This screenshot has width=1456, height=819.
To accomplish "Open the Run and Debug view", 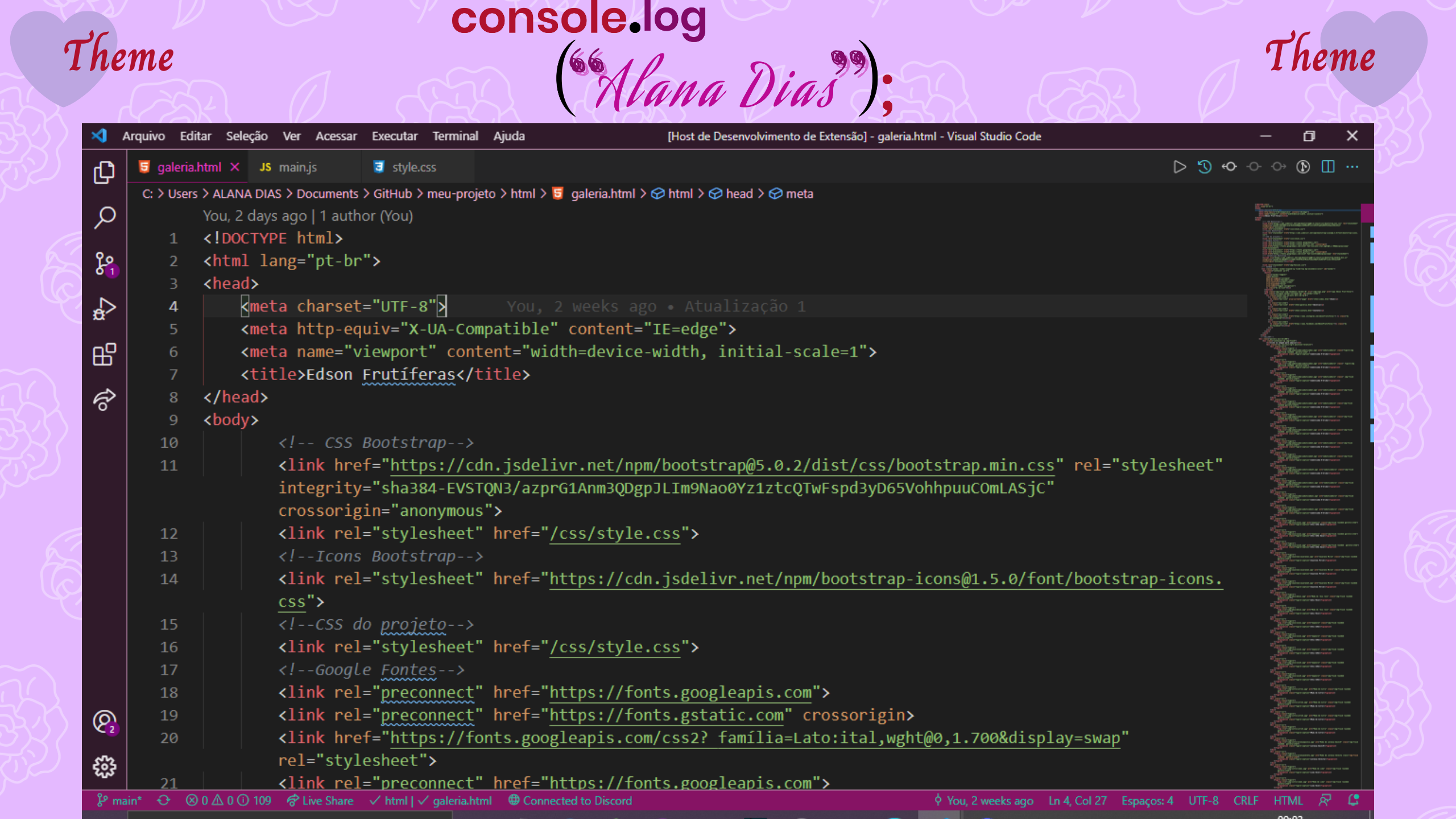I will click(105, 309).
